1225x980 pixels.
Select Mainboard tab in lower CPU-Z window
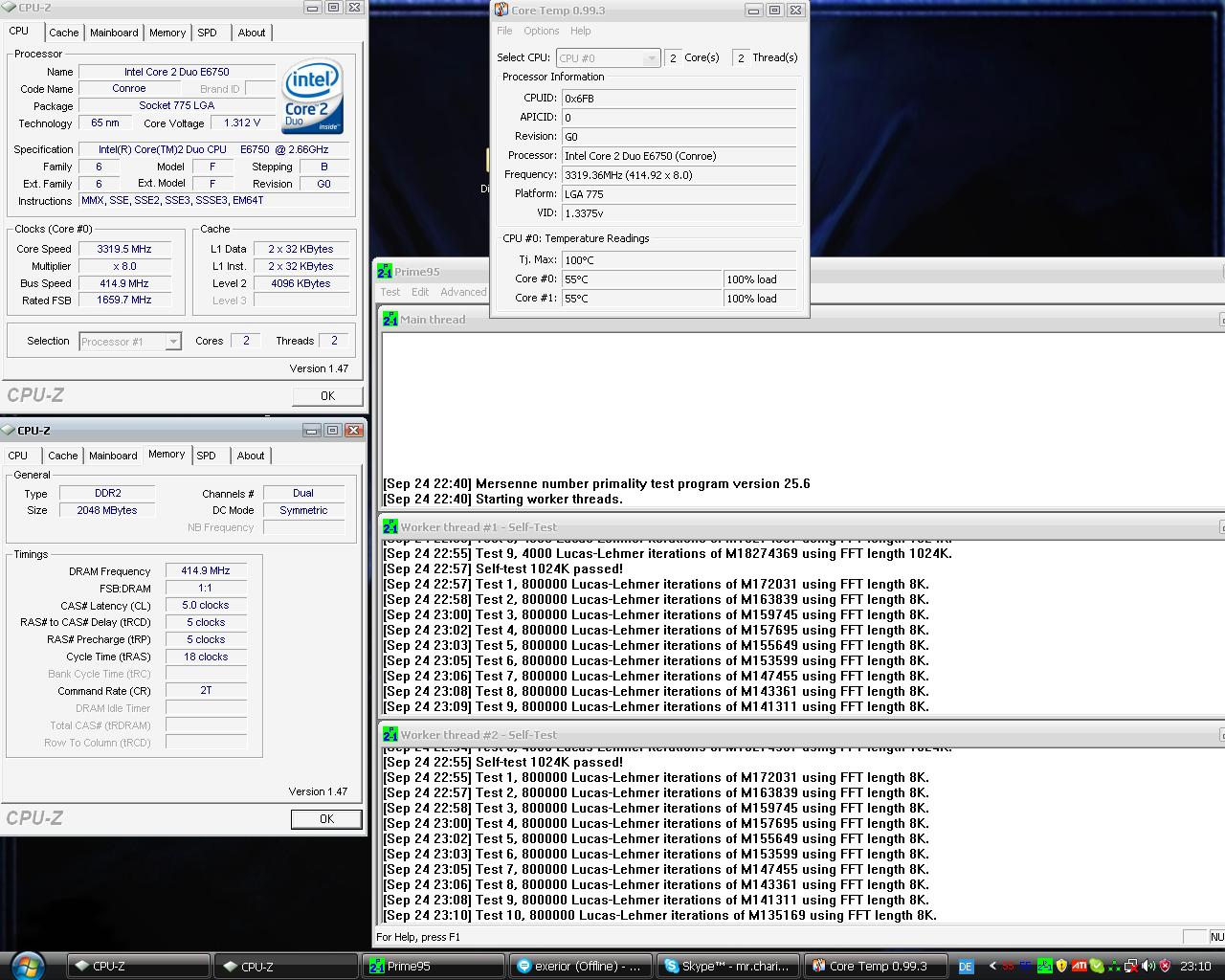[113, 456]
